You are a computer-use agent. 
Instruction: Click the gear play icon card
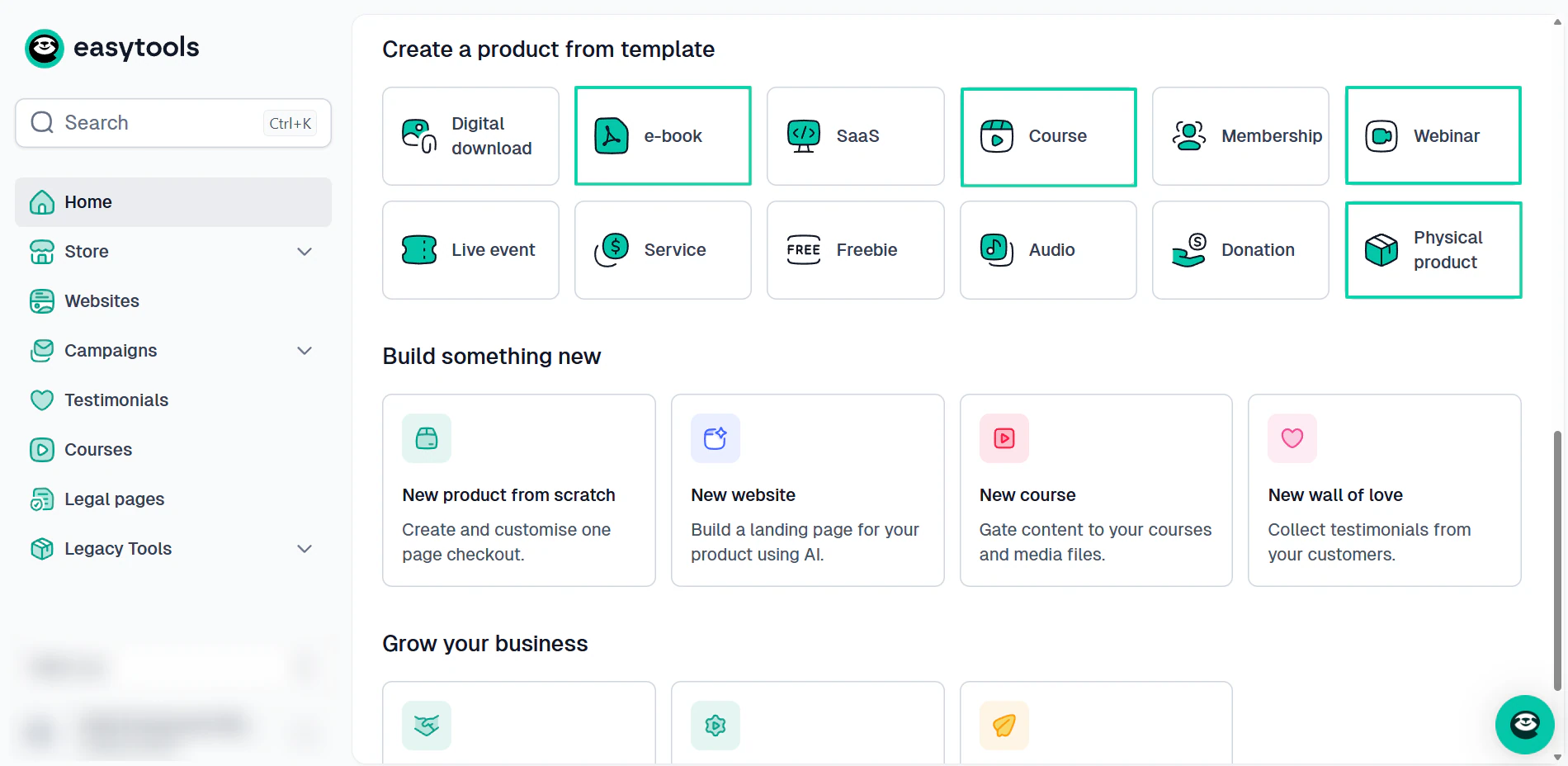click(716, 726)
